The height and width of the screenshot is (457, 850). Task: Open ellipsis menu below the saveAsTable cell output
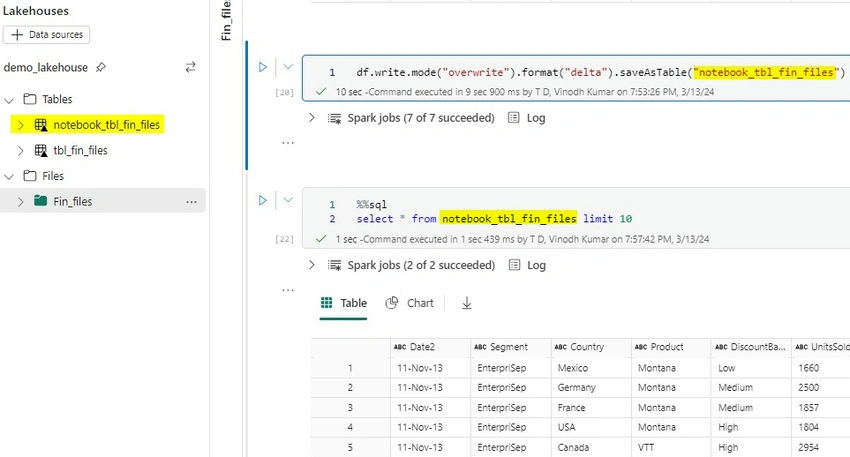pos(288,143)
